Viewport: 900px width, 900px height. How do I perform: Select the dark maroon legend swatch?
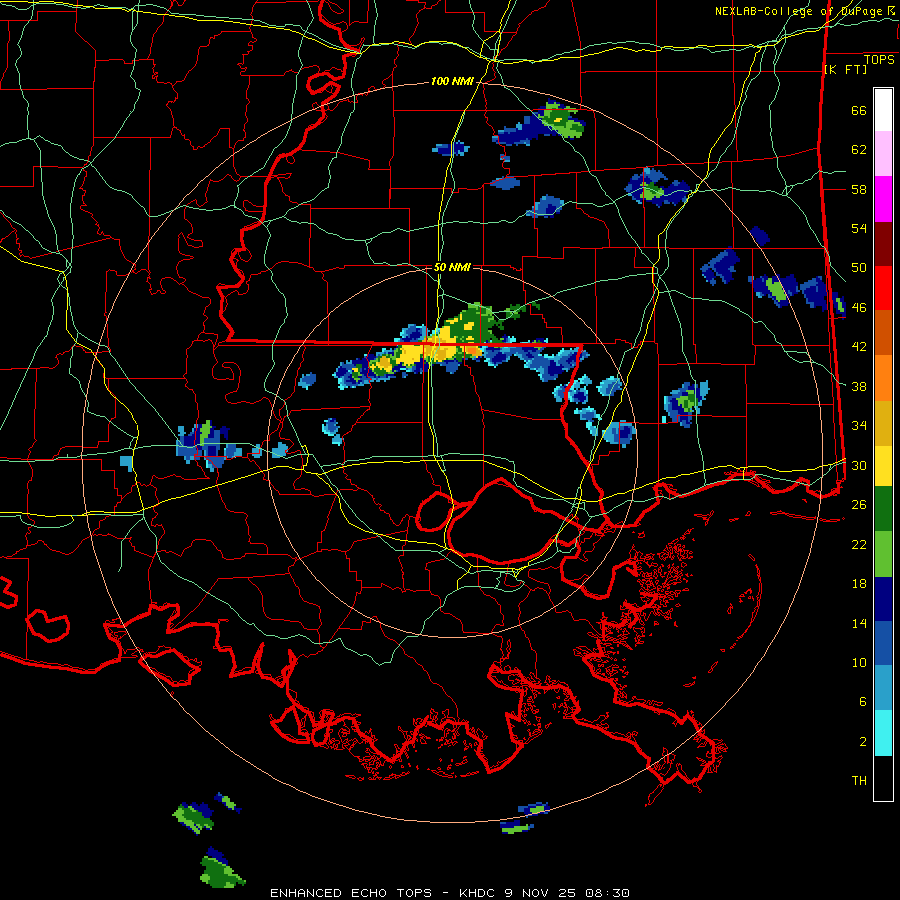[883, 243]
